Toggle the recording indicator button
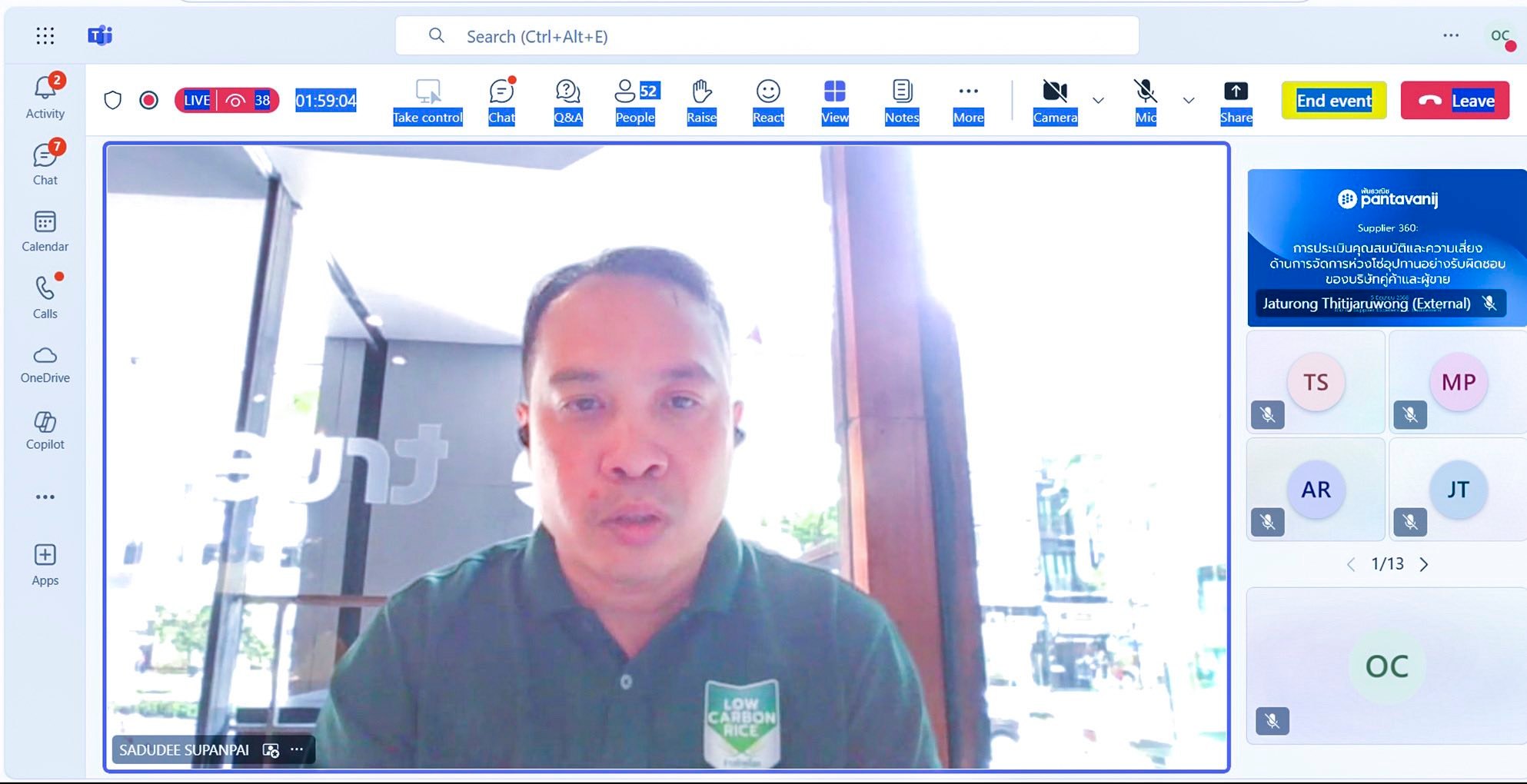 [x=149, y=101]
